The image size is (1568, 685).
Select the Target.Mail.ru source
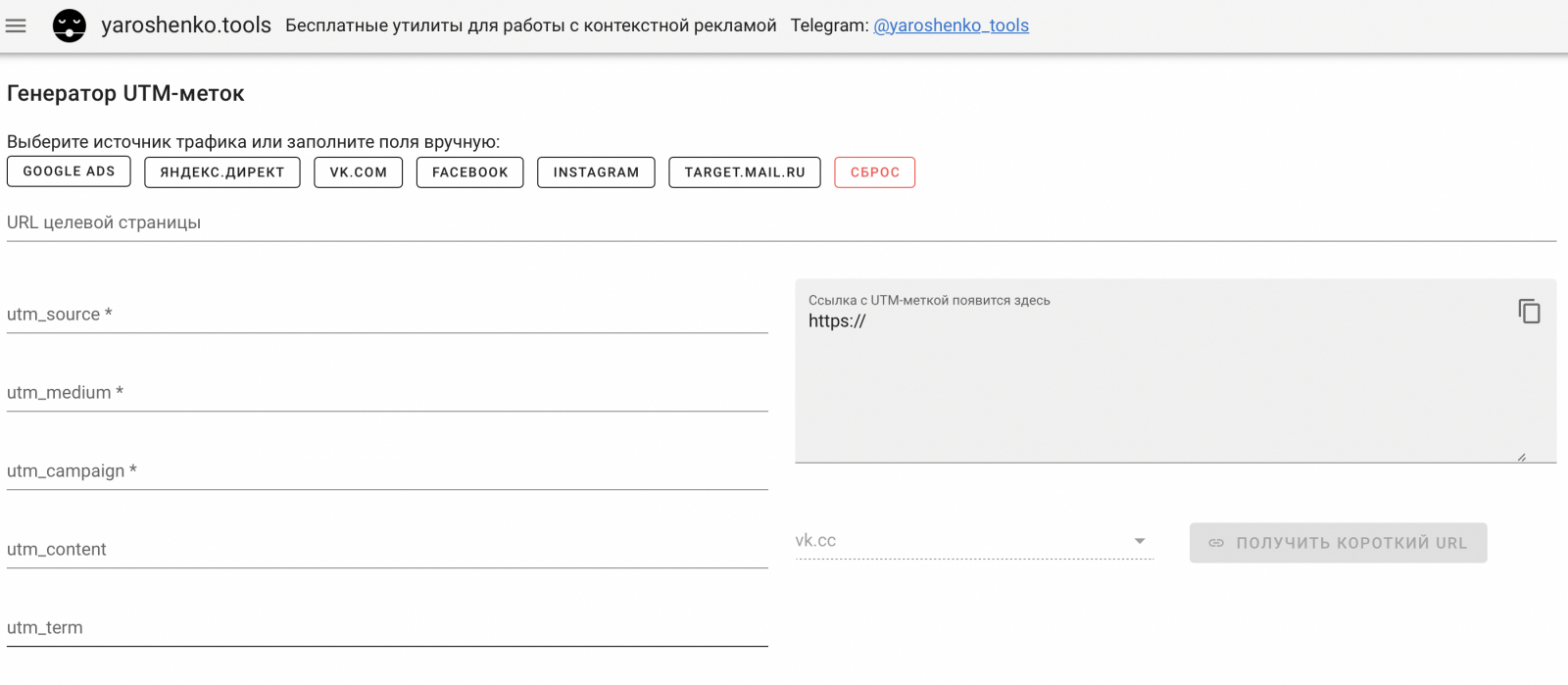click(745, 172)
